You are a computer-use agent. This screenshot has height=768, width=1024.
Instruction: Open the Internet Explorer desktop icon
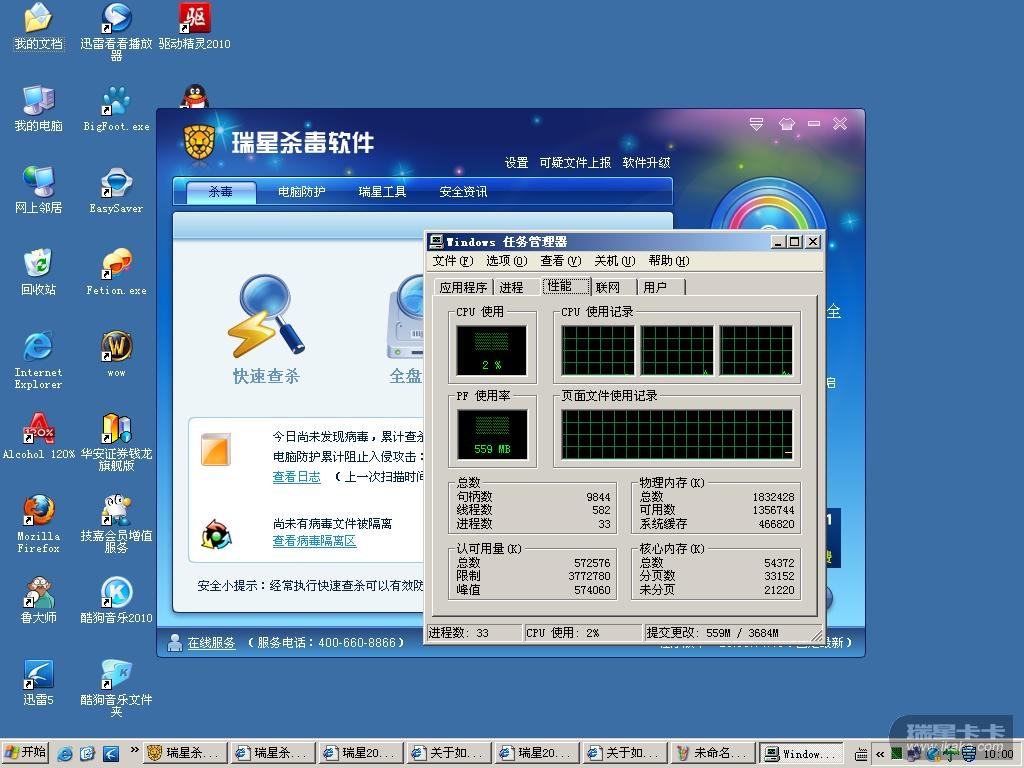(39, 360)
